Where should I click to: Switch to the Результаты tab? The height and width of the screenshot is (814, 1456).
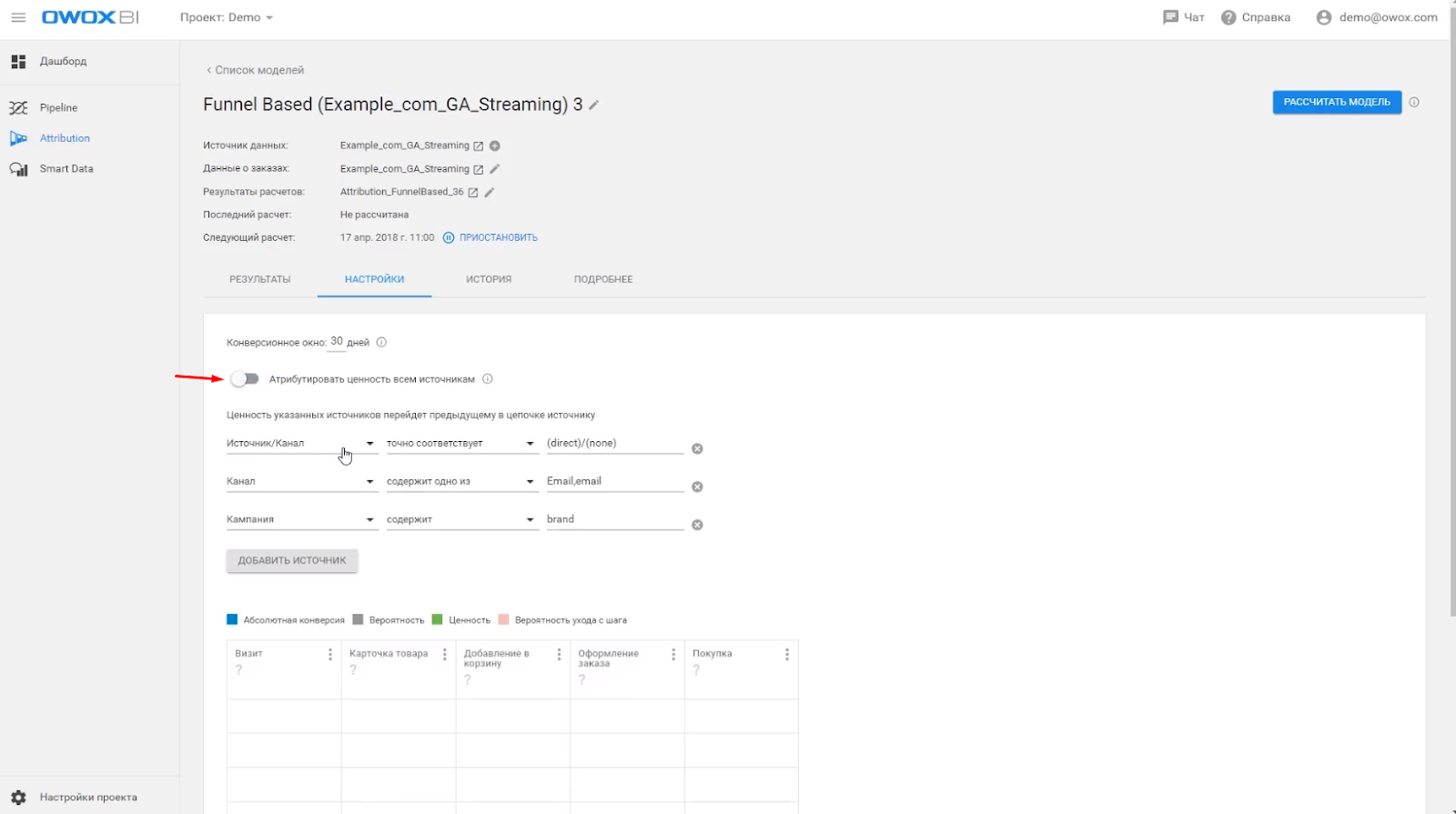(x=260, y=279)
